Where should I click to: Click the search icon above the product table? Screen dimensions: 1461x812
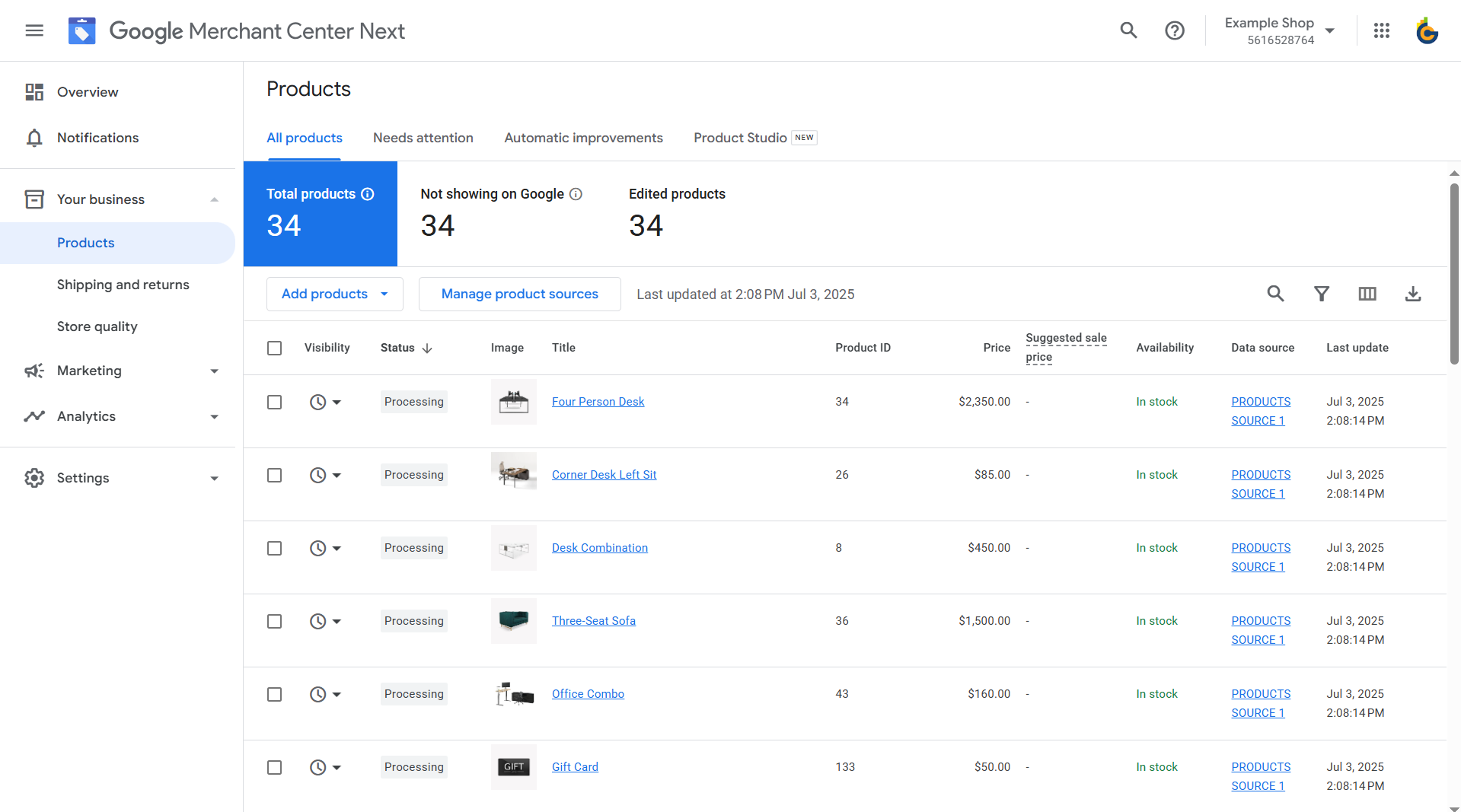pos(1276,294)
